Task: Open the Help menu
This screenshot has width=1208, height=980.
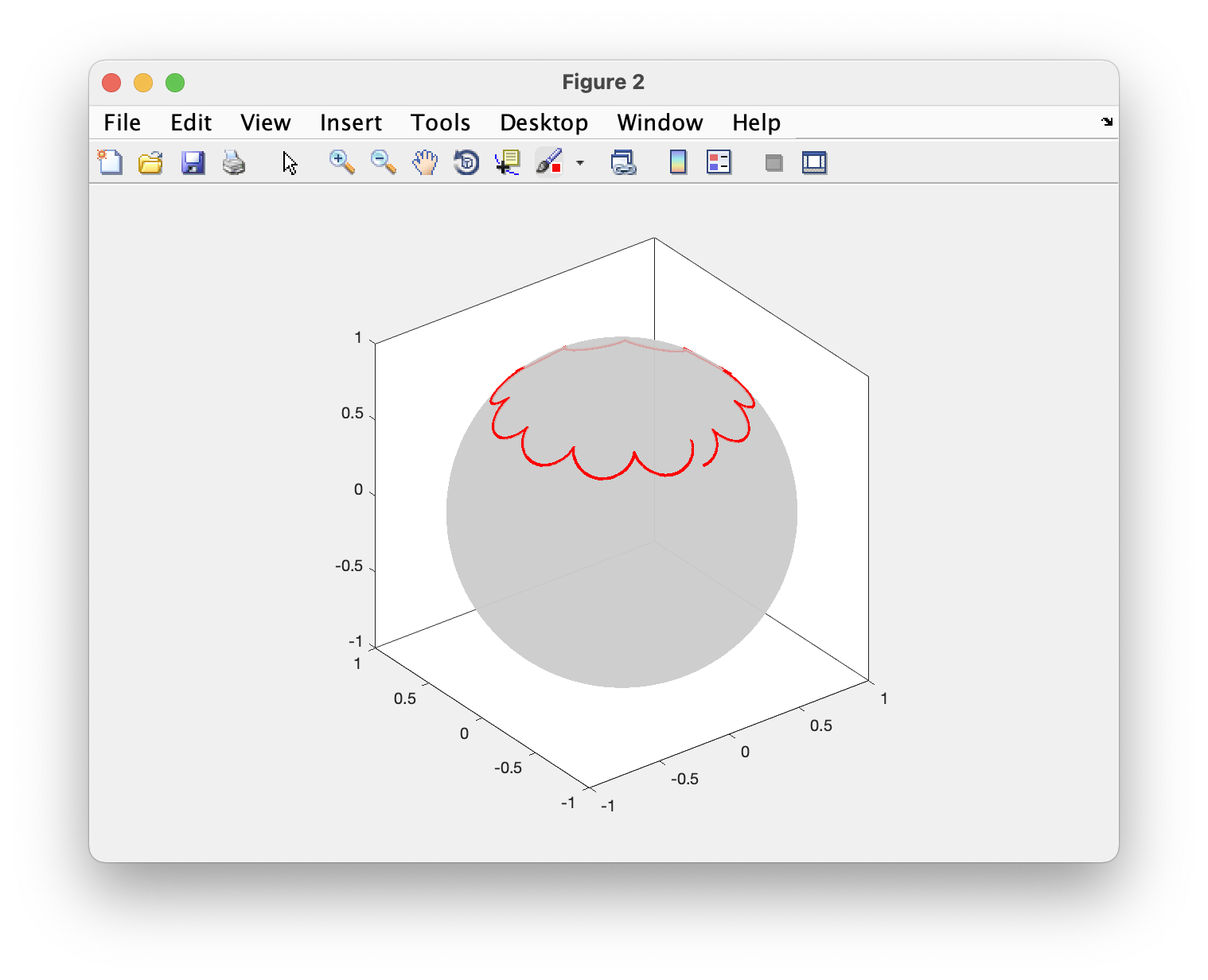Action: pyautogui.click(x=757, y=122)
